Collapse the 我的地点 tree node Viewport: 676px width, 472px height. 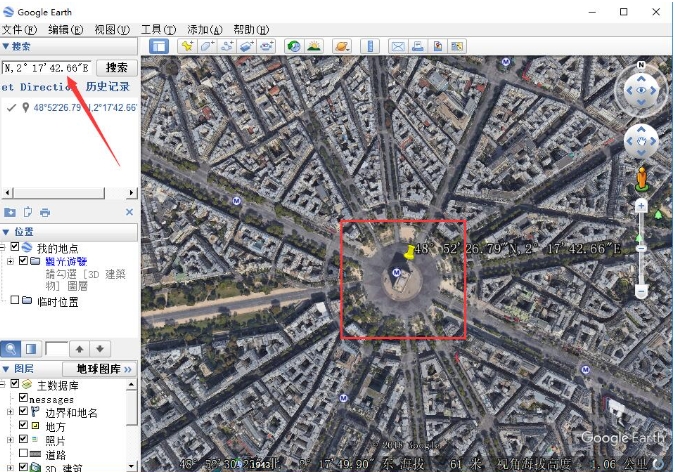(3, 247)
